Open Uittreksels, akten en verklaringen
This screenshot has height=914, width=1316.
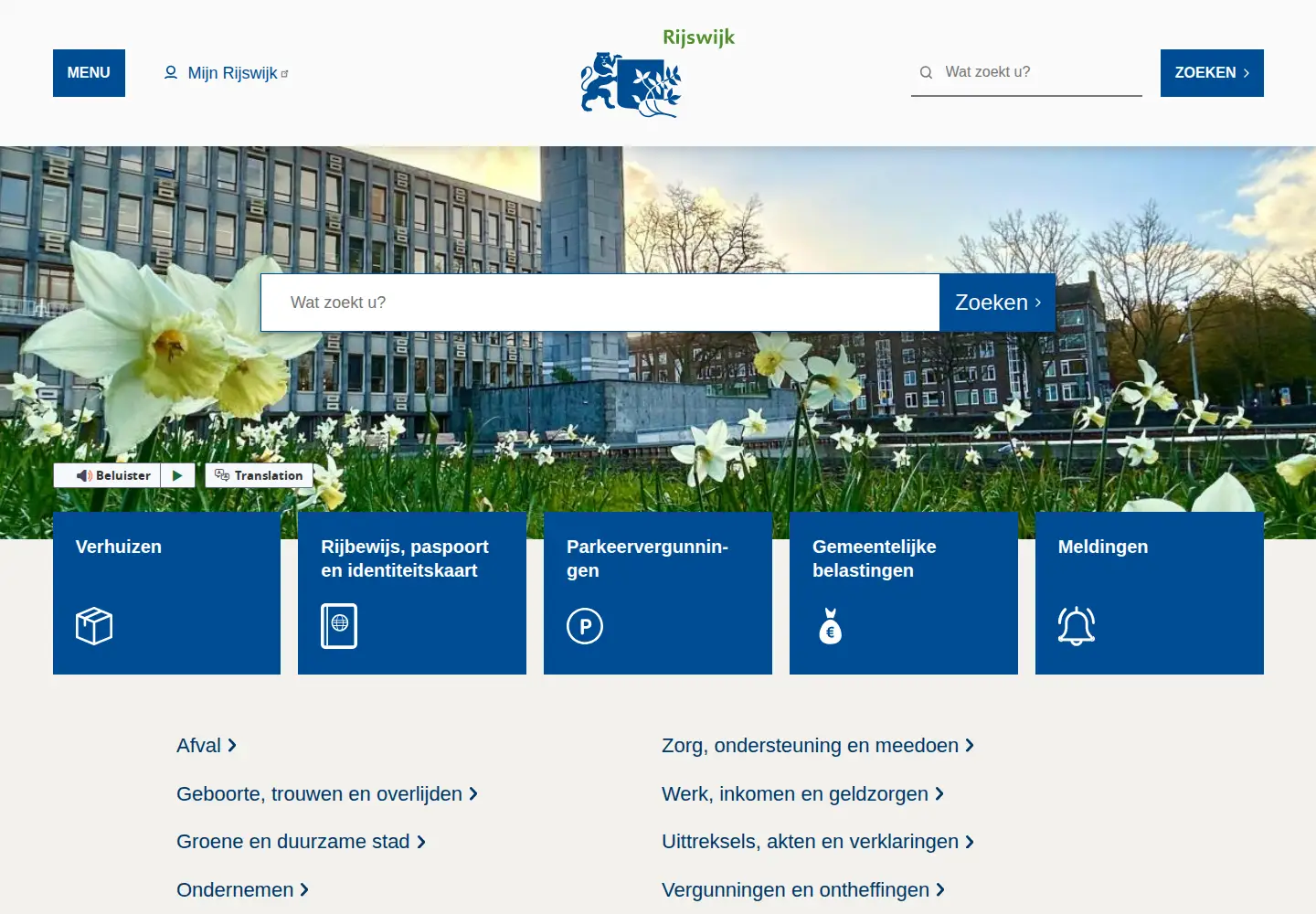pyautogui.click(x=818, y=842)
